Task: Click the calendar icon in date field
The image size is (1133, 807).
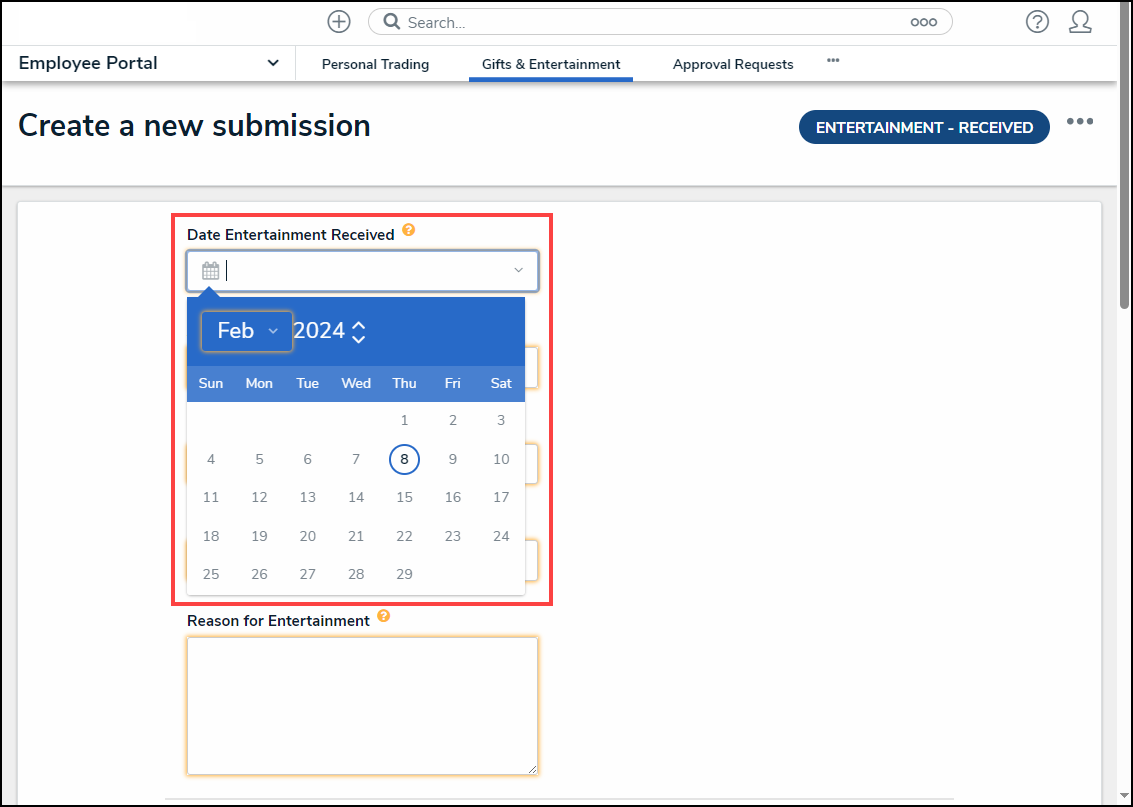Action: coord(210,271)
